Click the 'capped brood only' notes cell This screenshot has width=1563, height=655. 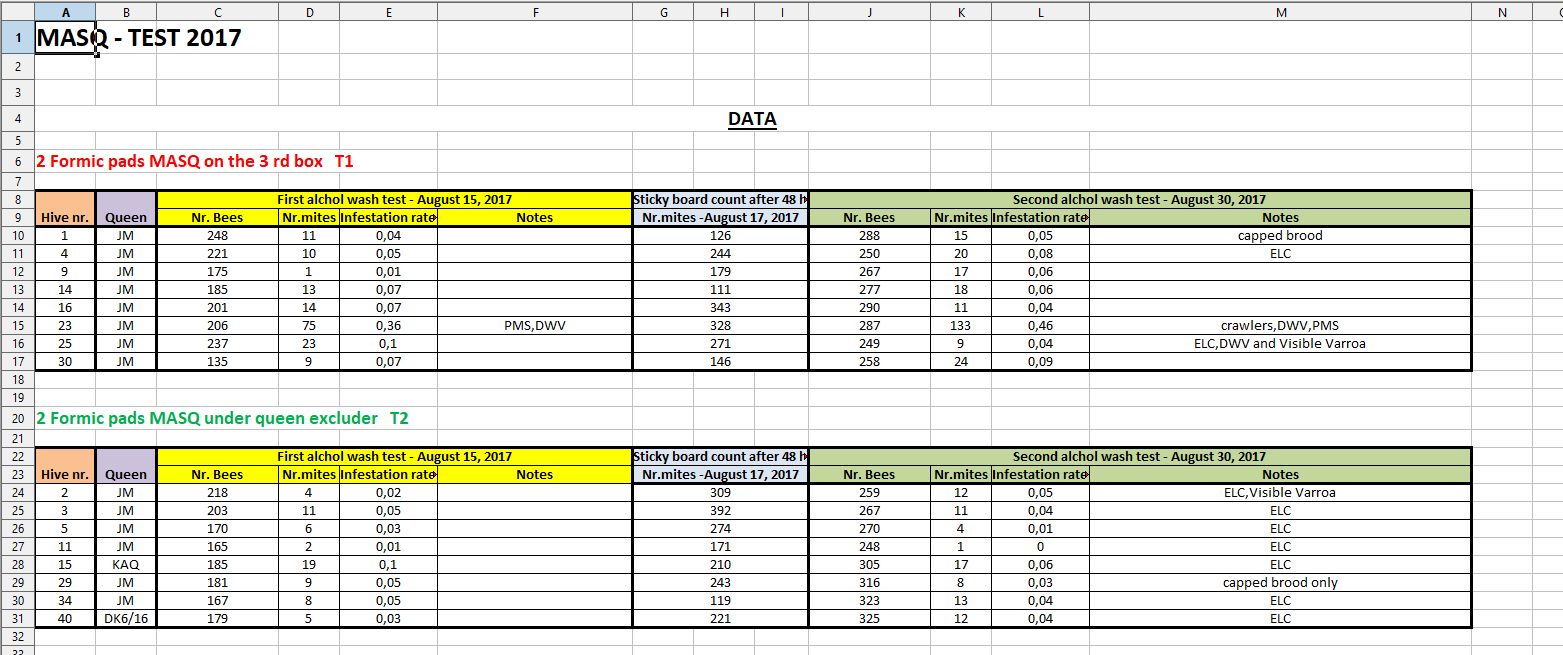[x=1280, y=582]
